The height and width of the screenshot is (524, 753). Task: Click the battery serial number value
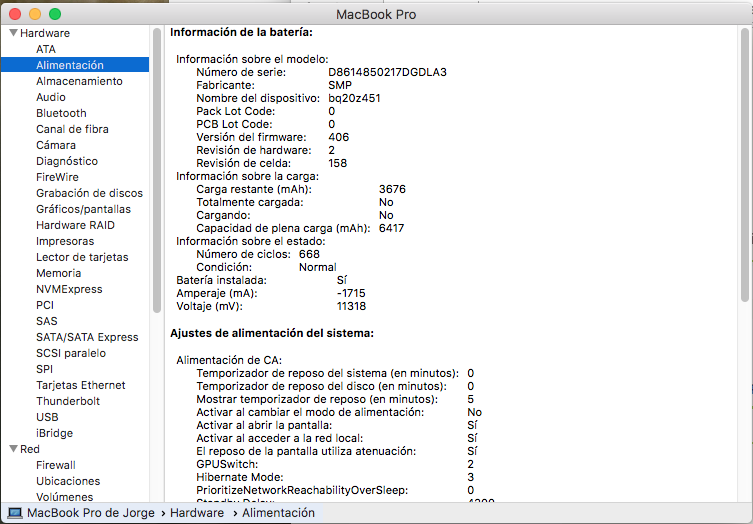(x=387, y=72)
